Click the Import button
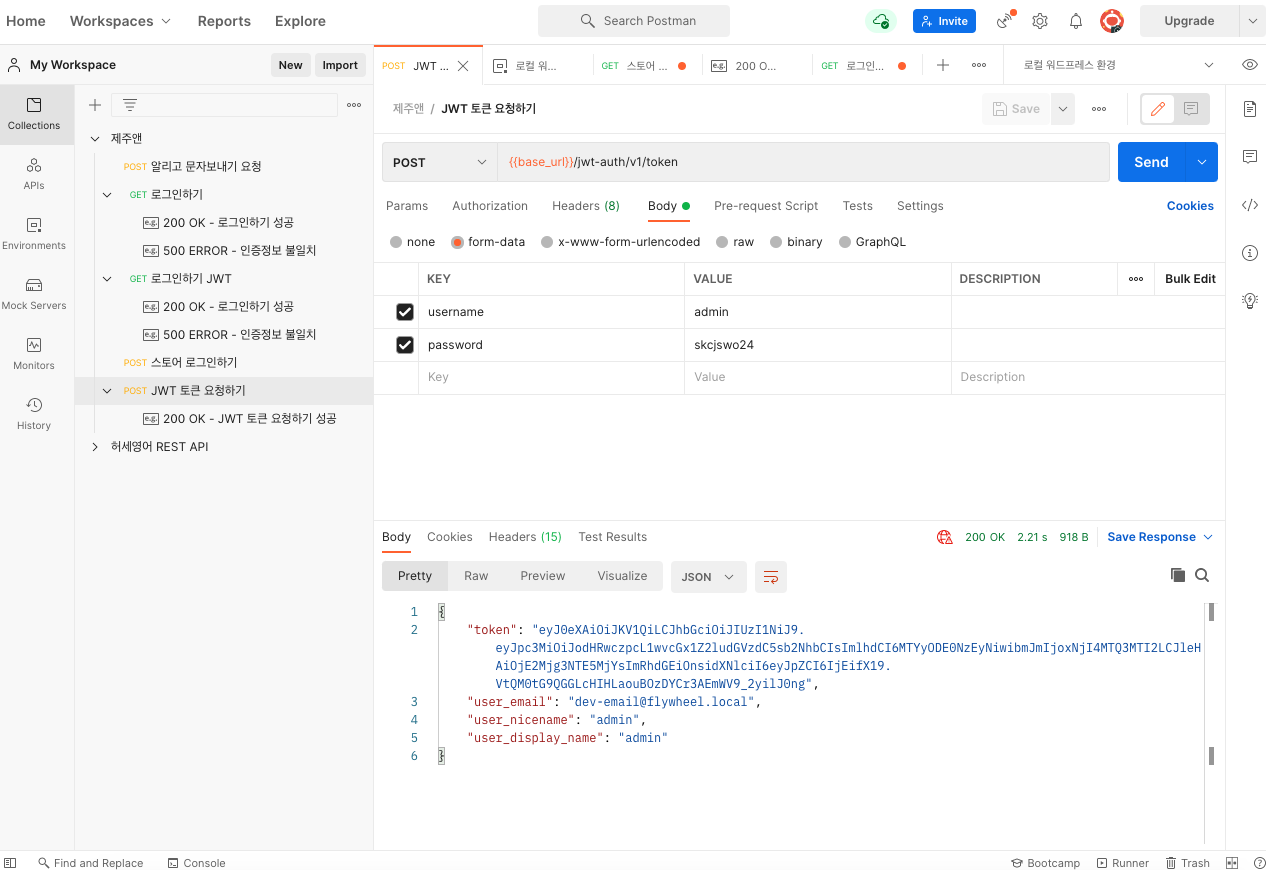 [x=340, y=65]
